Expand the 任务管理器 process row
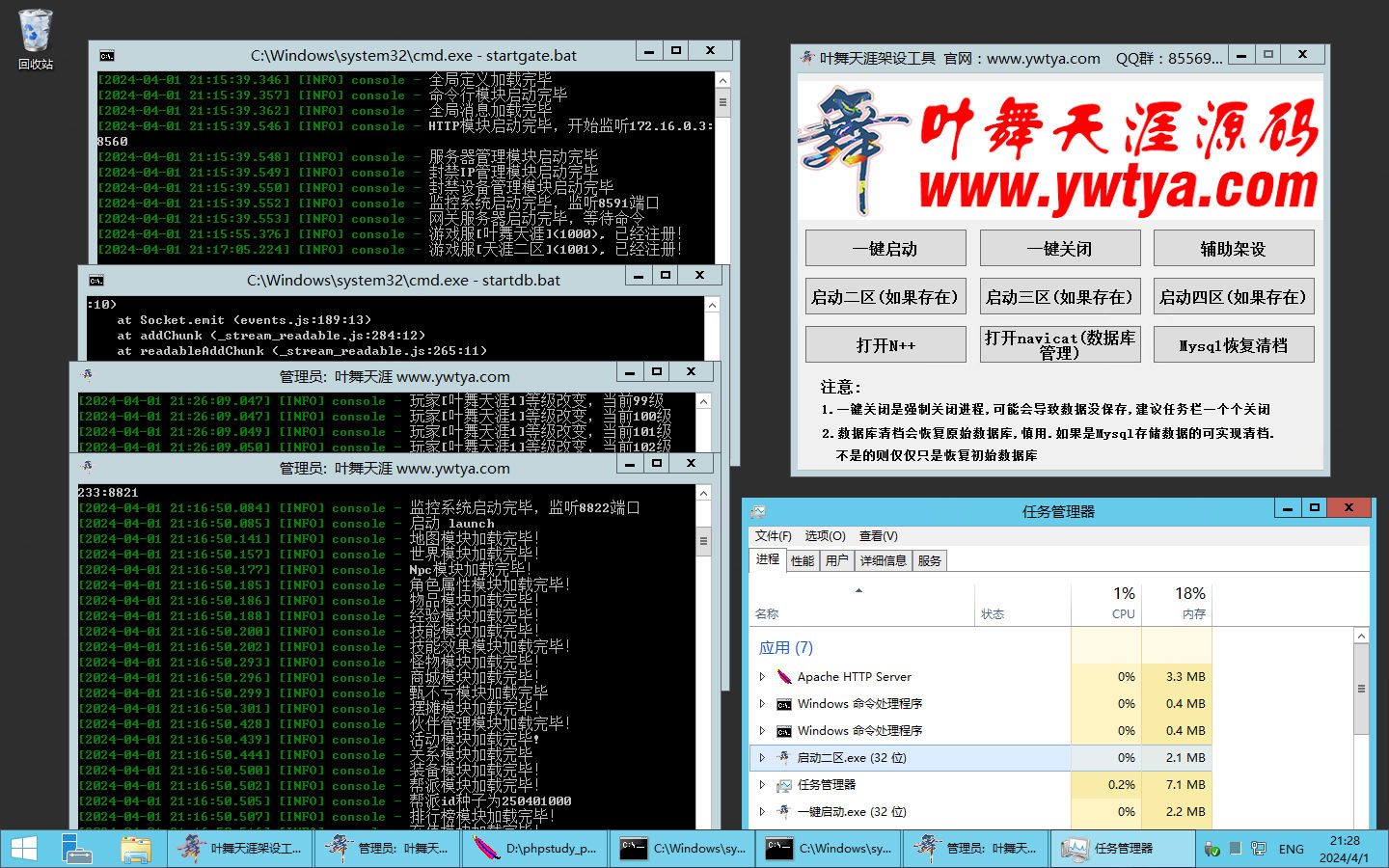This screenshot has width=1389, height=868. click(762, 785)
